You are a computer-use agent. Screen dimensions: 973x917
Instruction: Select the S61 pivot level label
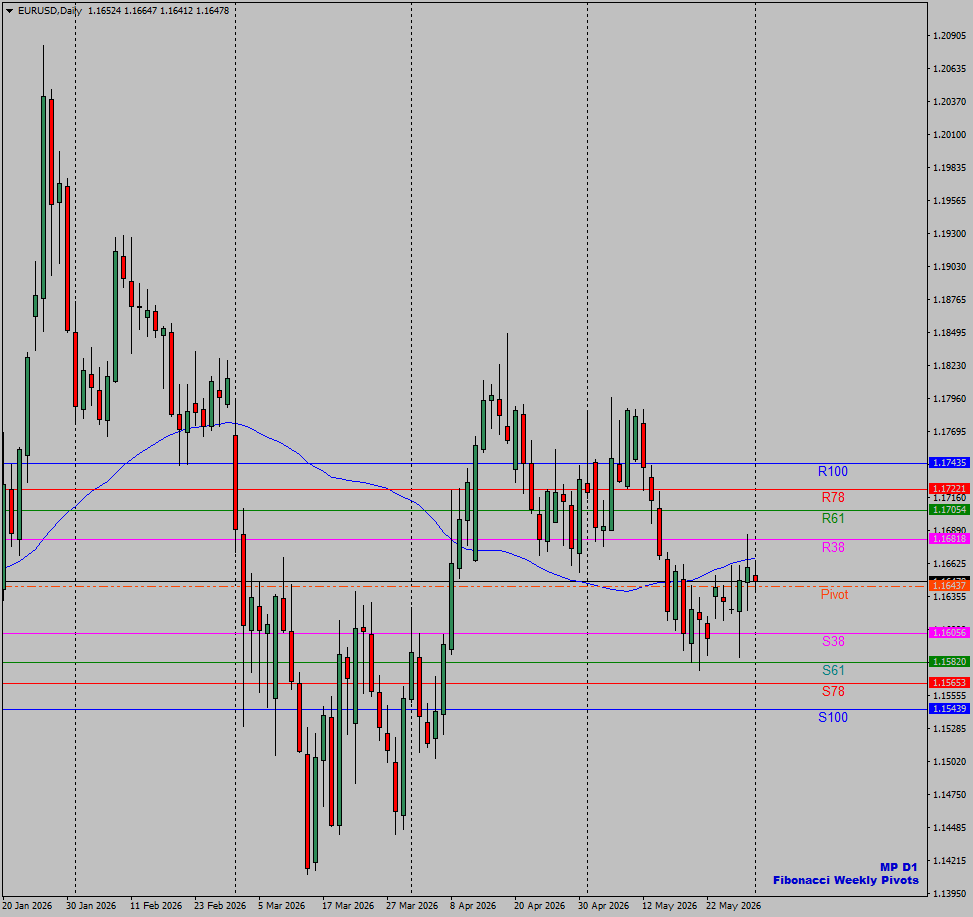pyautogui.click(x=833, y=670)
